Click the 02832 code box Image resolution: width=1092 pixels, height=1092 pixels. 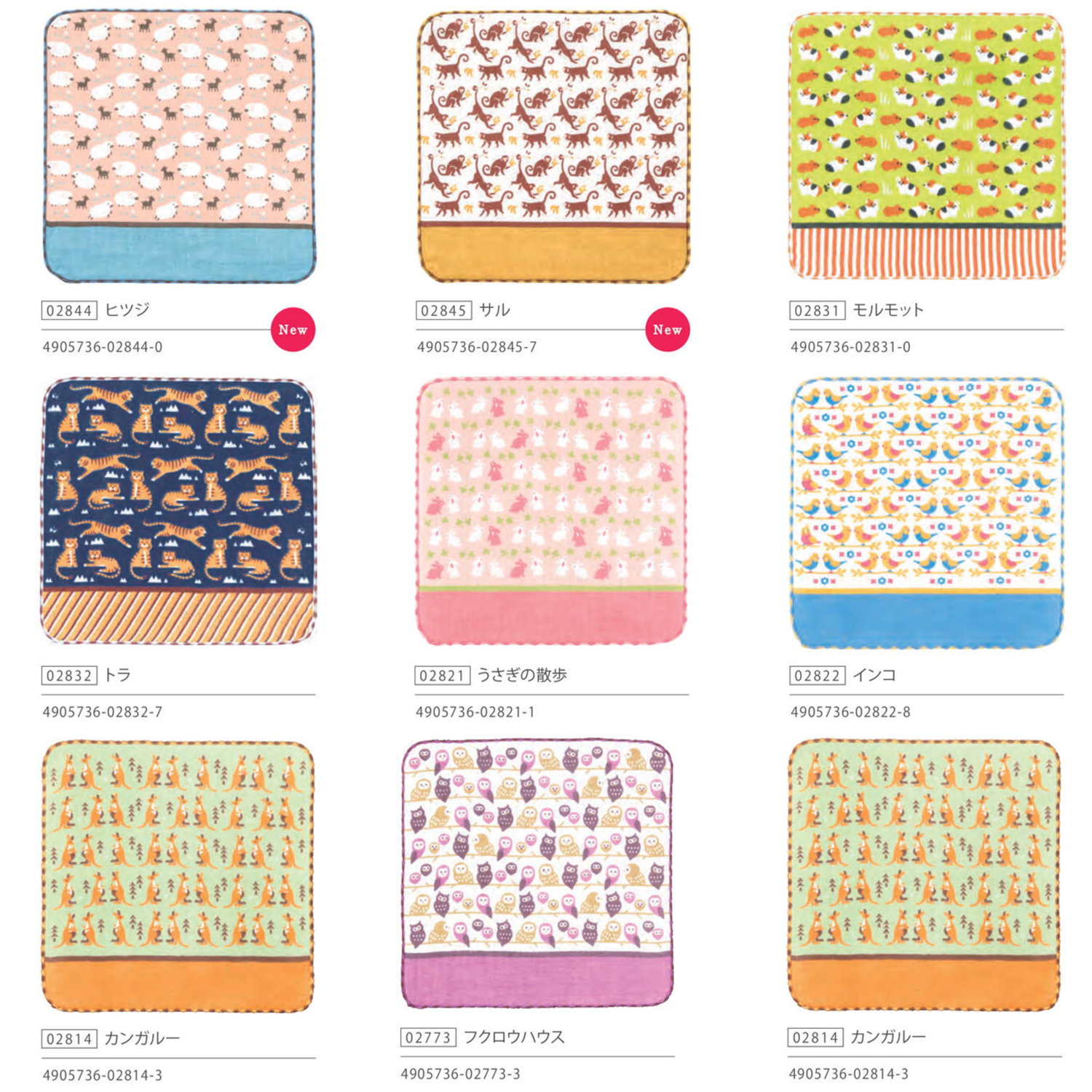point(69,676)
